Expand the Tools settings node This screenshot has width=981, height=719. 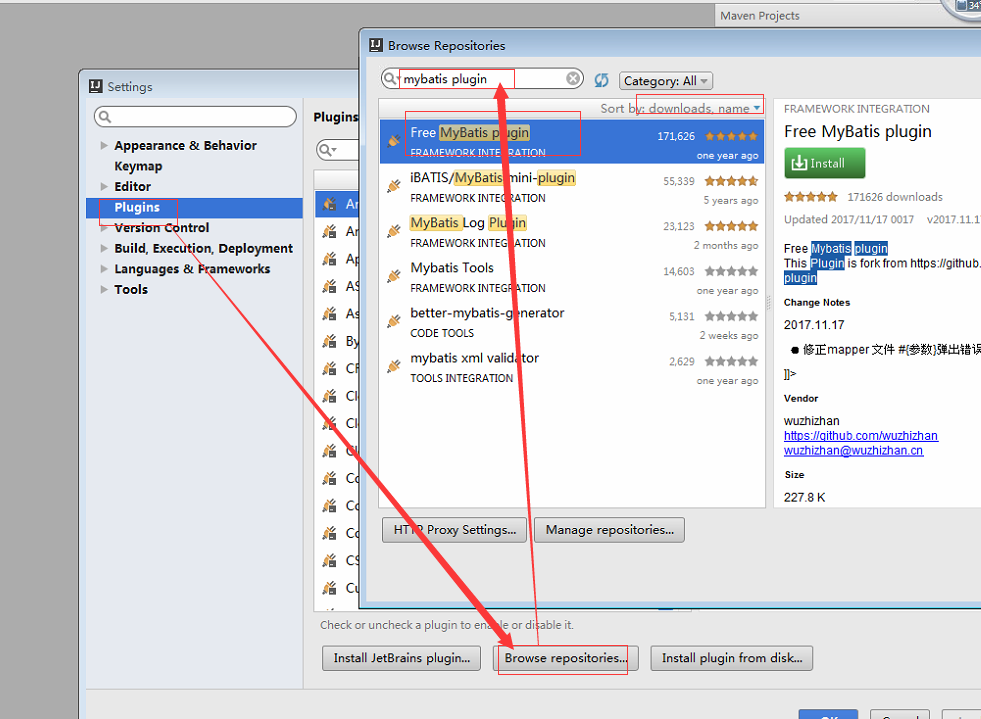[104, 290]
